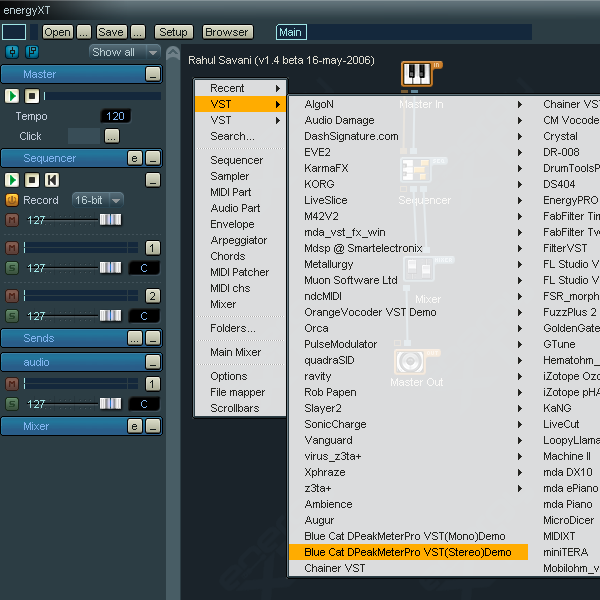The width and height of the screenshot is (600, 600).
Task: Toggle the Record power button
Action: [x=12, y=200]
